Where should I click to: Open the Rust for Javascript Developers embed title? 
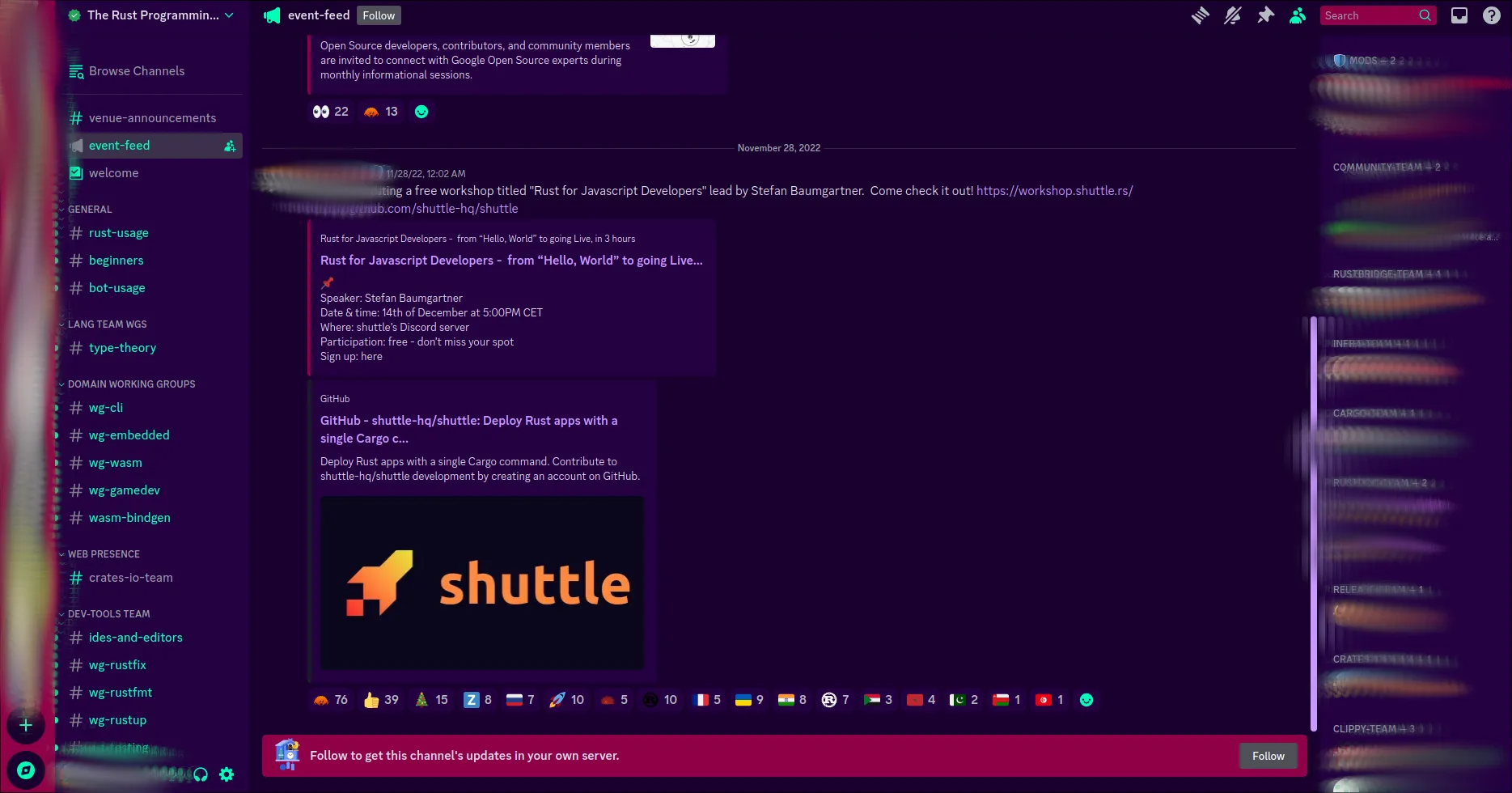tap(511, 261)
